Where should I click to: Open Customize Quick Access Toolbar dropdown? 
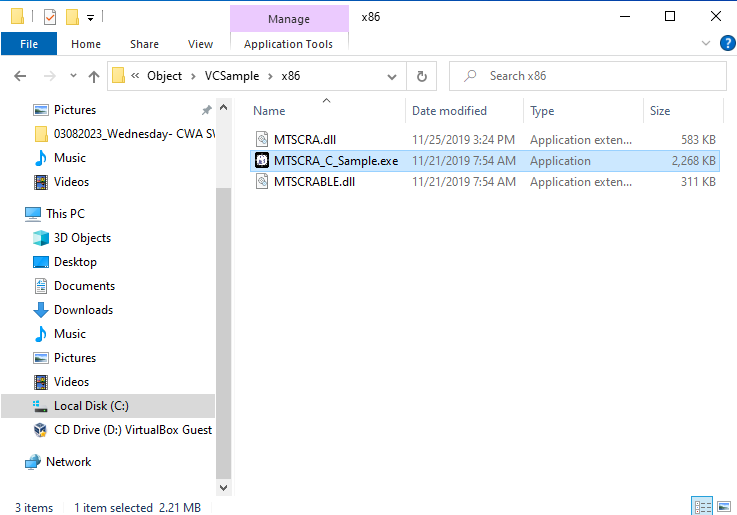pyautogui.click(x=90, y=17)
